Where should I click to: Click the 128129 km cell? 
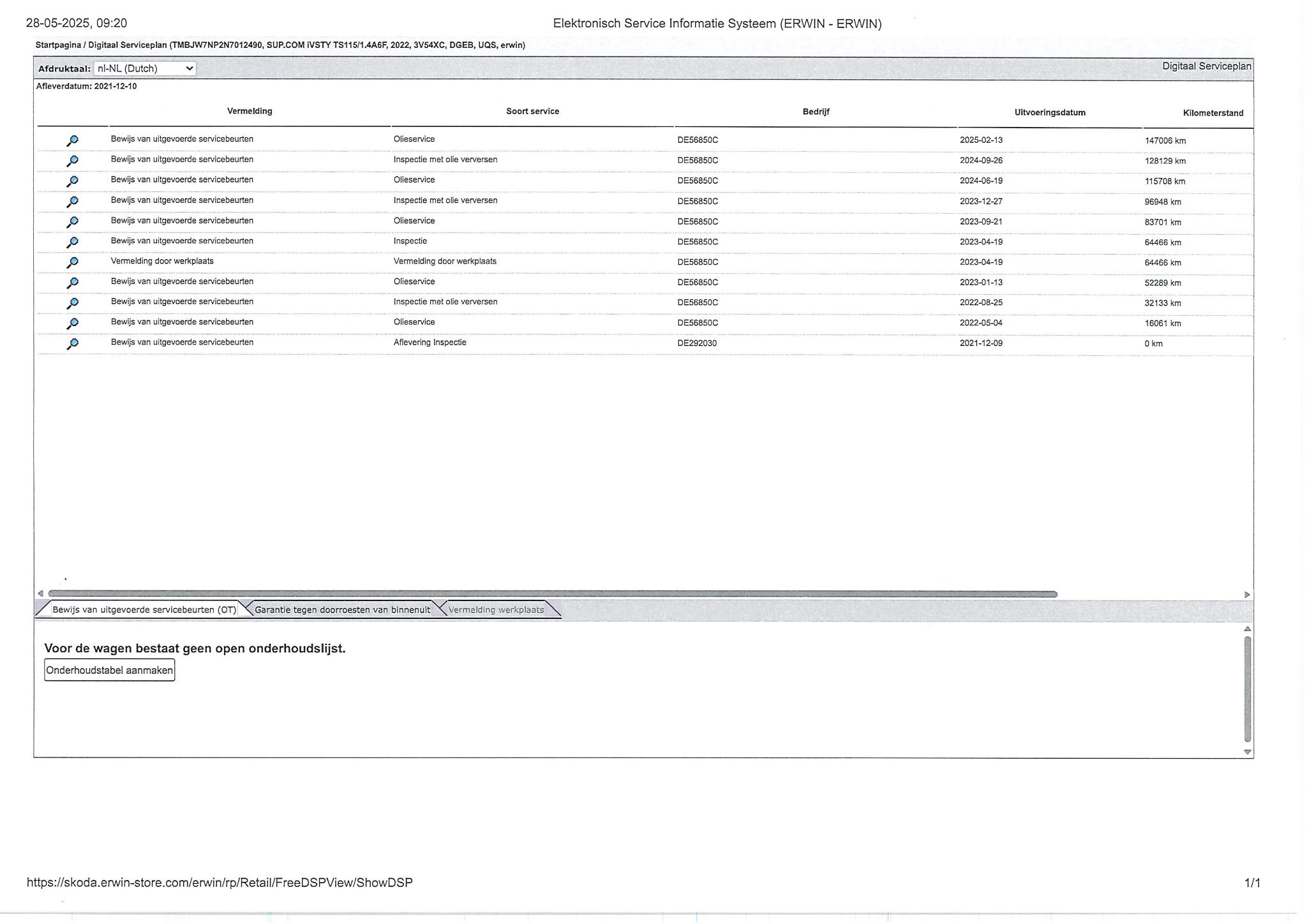pyautogui.click(x=1165, y=161)
